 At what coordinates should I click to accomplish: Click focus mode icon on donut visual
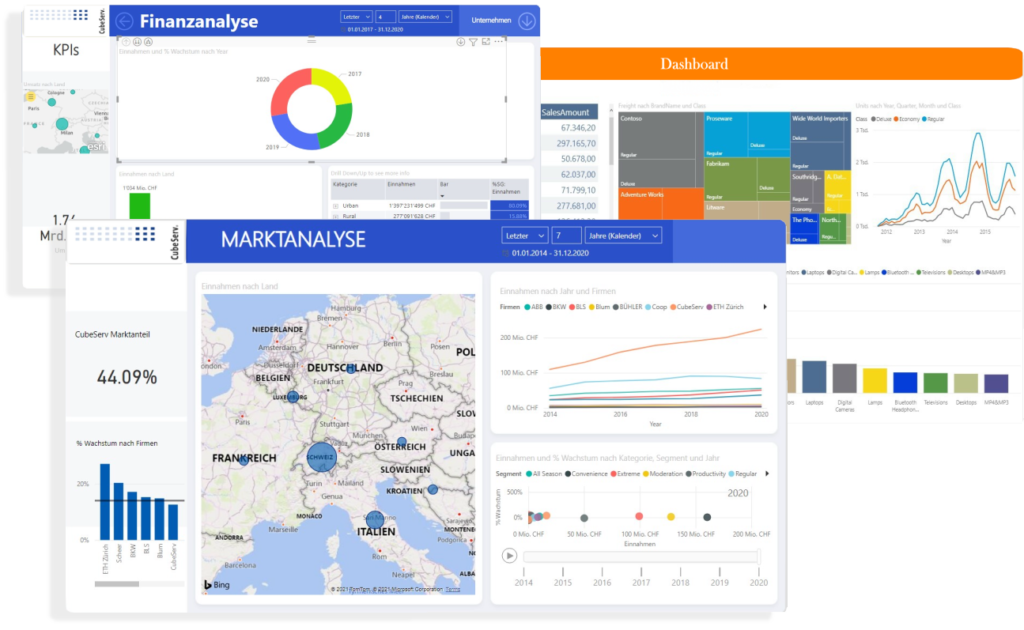486,42
